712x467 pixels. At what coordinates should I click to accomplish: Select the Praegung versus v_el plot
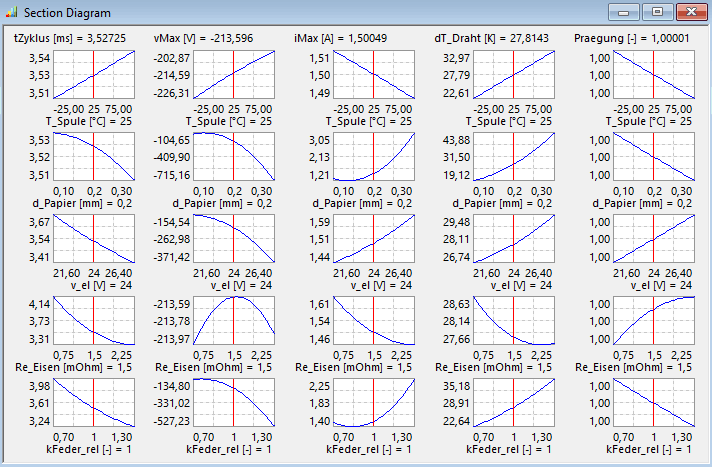(x=654, y=238)
